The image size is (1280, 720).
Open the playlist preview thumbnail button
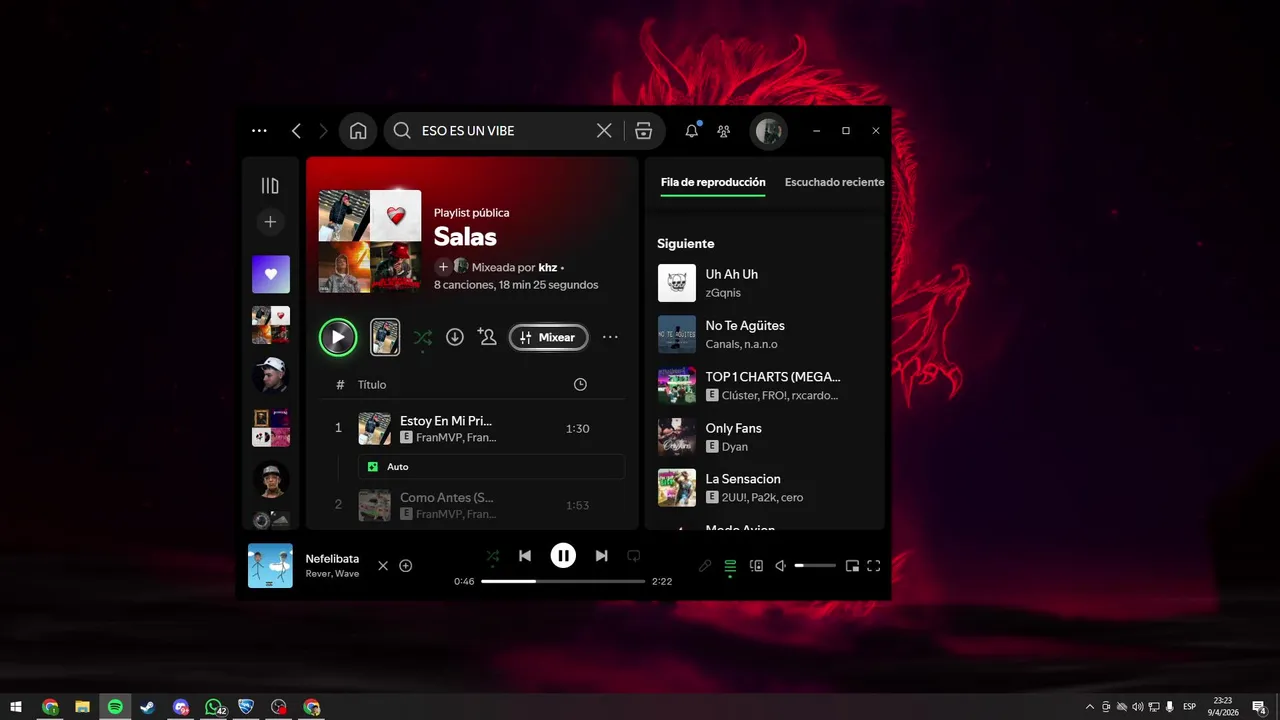coord(385,337)
